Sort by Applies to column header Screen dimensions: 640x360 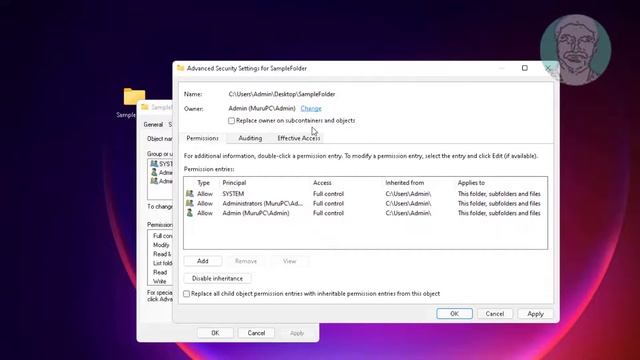471,183
